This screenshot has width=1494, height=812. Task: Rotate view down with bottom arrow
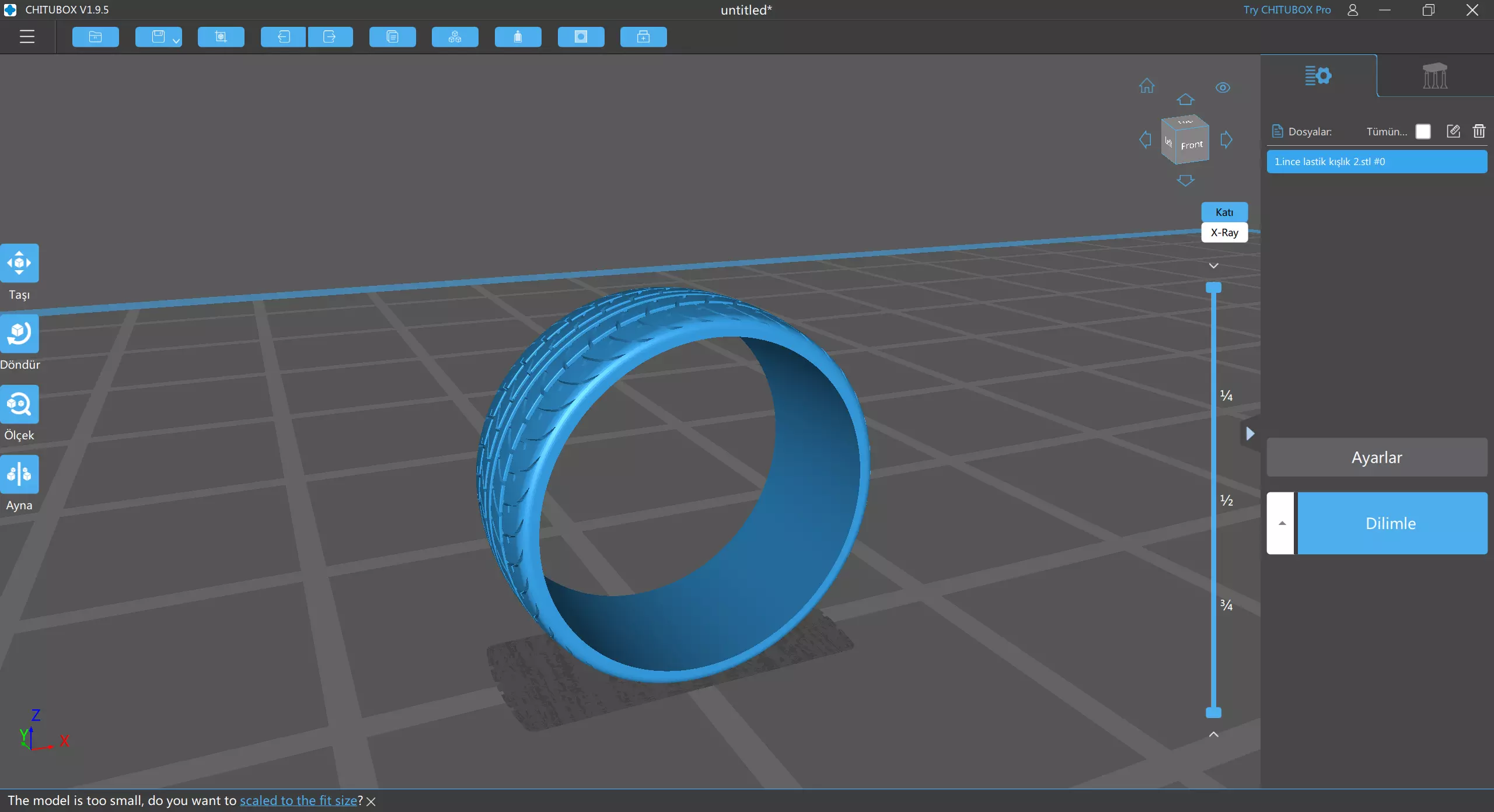(x=1185, y=180)
